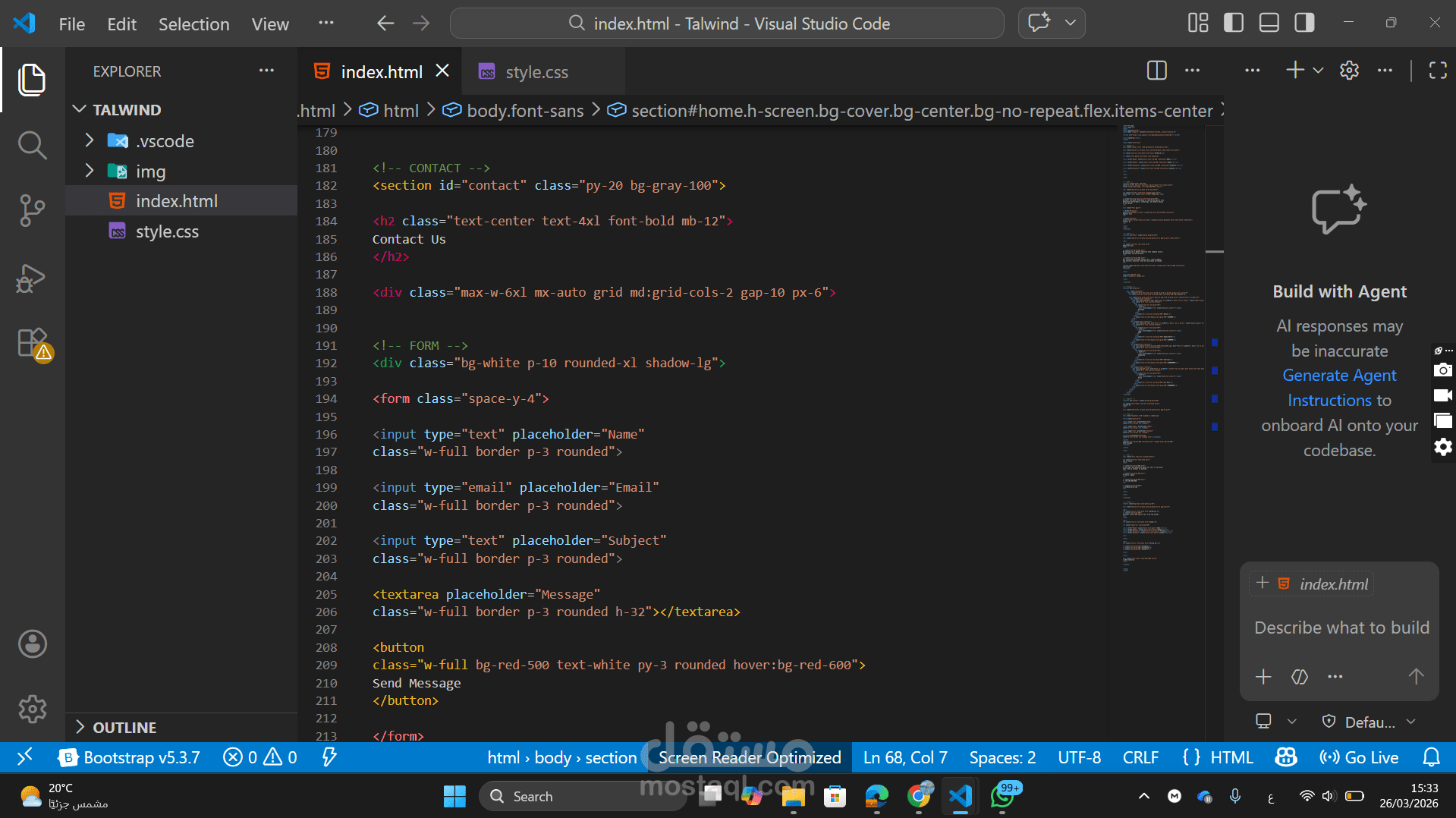Open the Selection menu
1456x818 pixels.
pos(193,24)
